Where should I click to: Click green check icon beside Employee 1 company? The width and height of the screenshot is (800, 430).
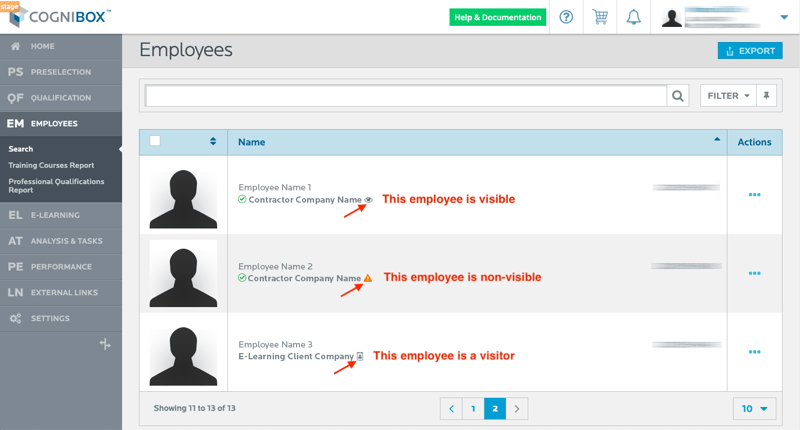[x=242, y=199]
